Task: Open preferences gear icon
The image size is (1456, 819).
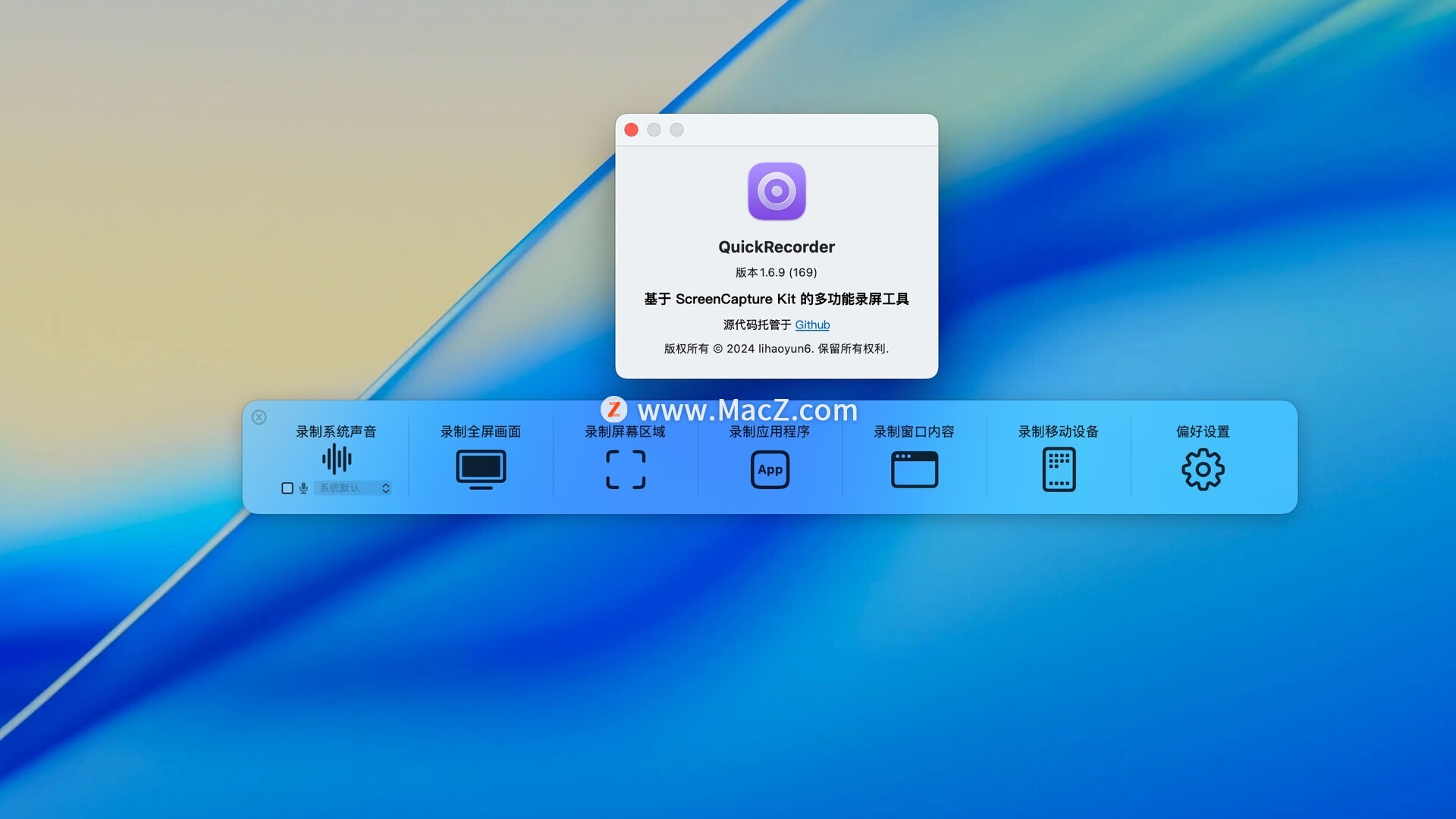Action: click(1203, 469)
